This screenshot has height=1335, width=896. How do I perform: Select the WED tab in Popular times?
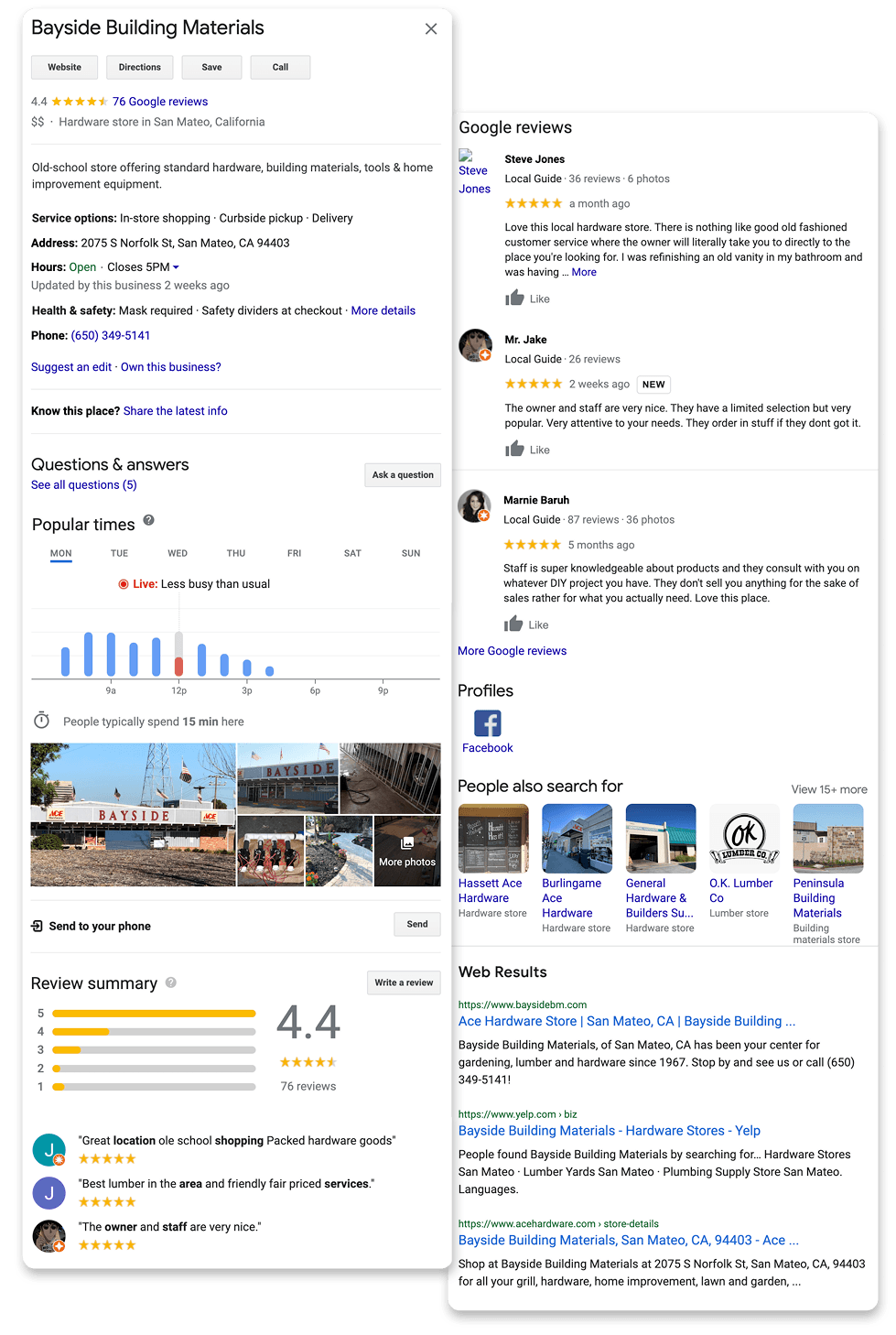coord(178,554)
